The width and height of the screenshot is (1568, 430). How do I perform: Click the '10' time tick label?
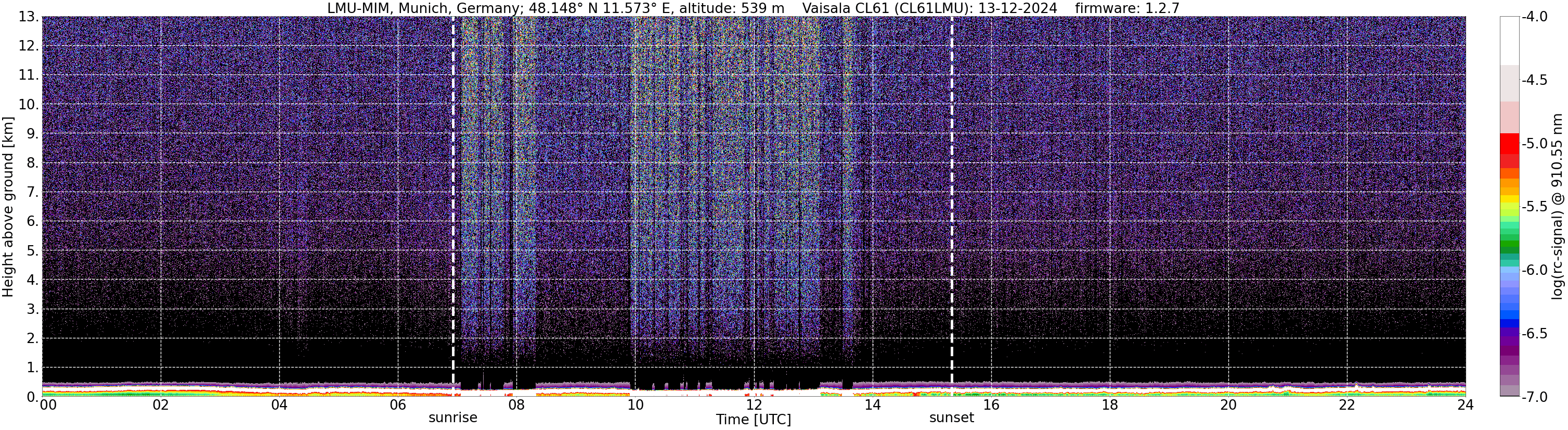(x=635, y=405)
